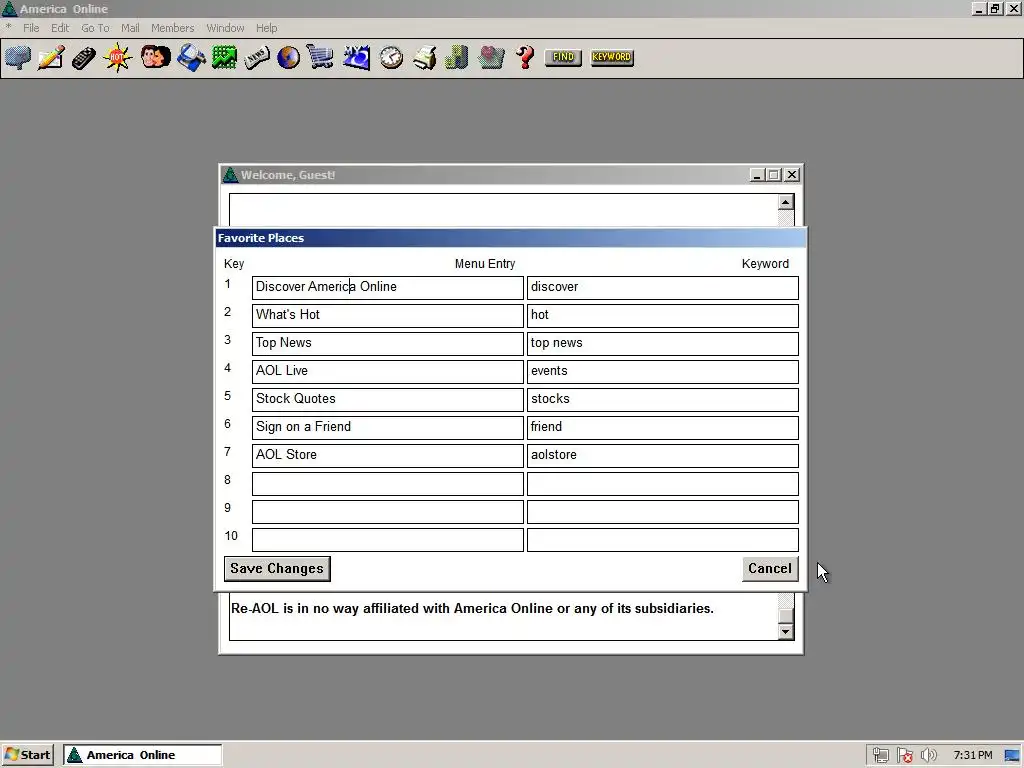Click scroll down arrow in Welcome window
1024x768 pixels.
[786, 632]
